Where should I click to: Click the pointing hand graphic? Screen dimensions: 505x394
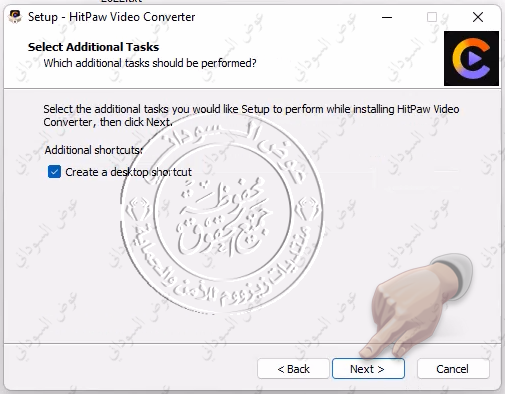pyautogui.click(x=416, y=306)
